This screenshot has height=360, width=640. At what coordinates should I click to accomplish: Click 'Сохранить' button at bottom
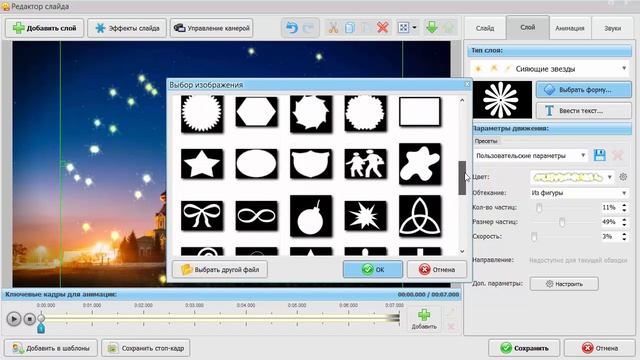524,348
